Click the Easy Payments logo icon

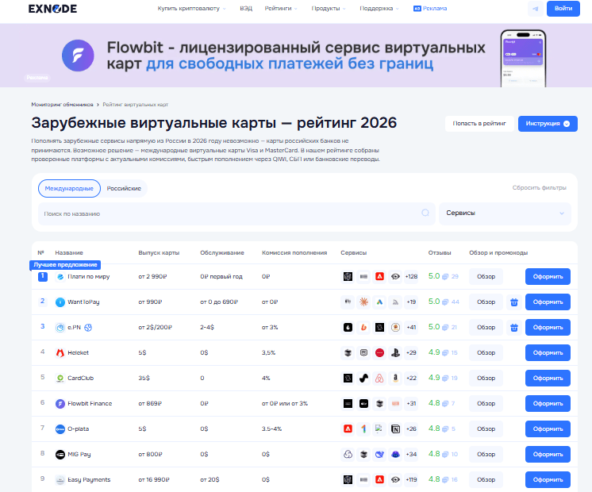(60, 480)
